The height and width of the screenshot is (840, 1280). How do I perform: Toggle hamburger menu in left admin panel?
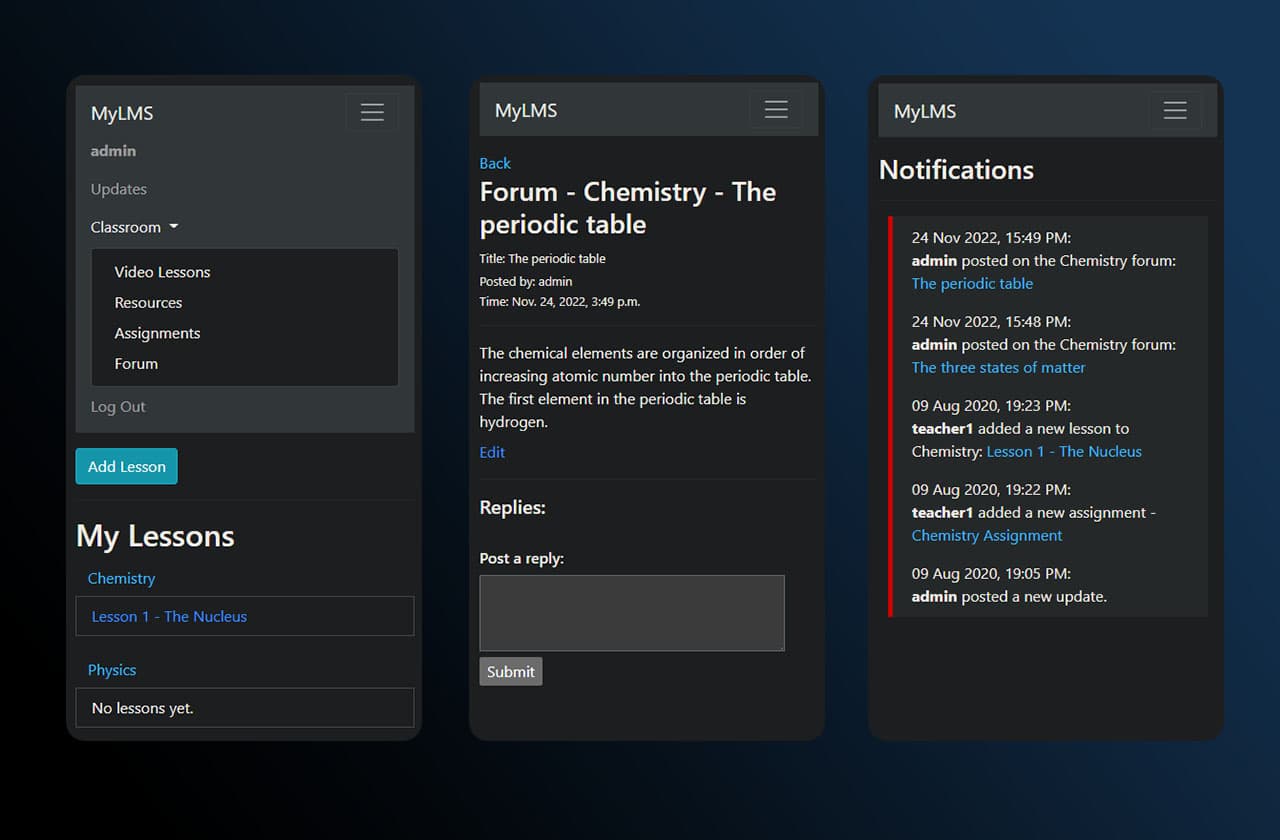point(372,113)
